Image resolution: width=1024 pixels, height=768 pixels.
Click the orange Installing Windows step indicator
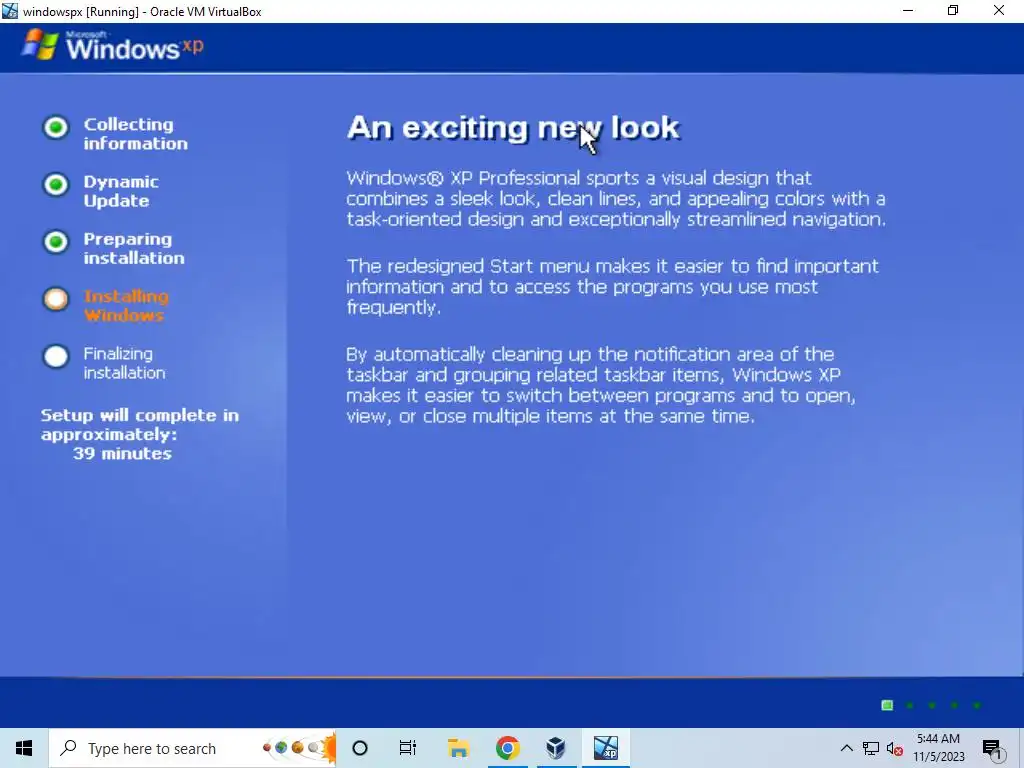coord(56,299)
